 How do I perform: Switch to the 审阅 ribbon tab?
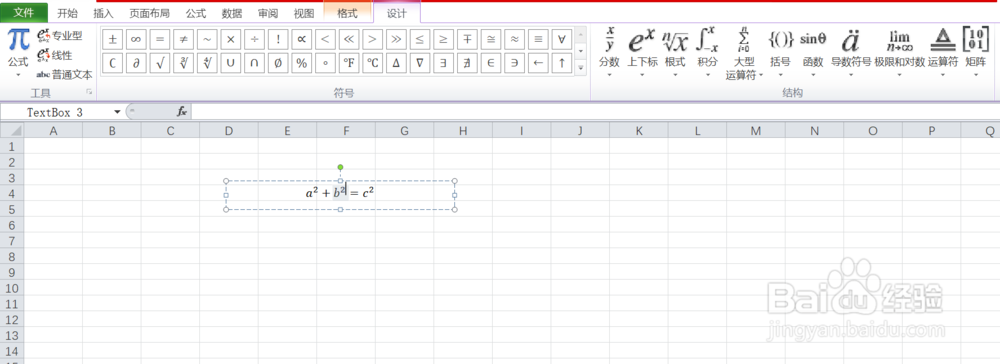(x=268, y=13)
